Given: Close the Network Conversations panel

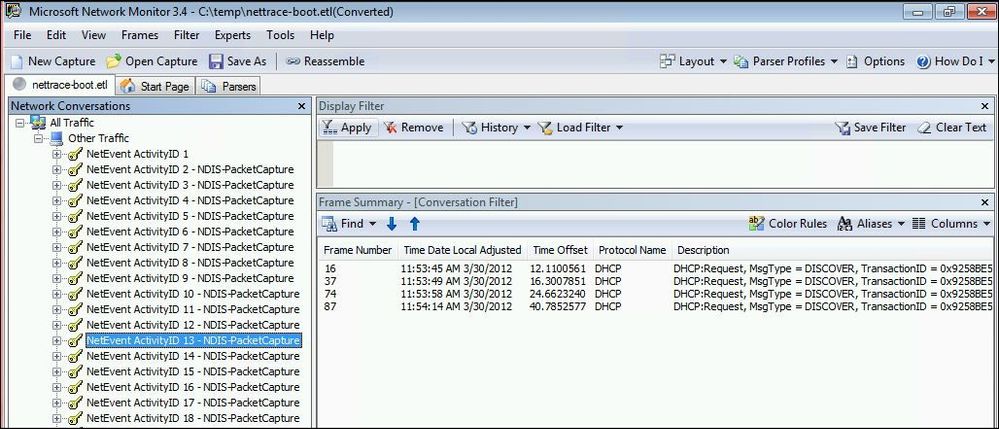Looking at the screenshot, I should click(x=301, y=106).
